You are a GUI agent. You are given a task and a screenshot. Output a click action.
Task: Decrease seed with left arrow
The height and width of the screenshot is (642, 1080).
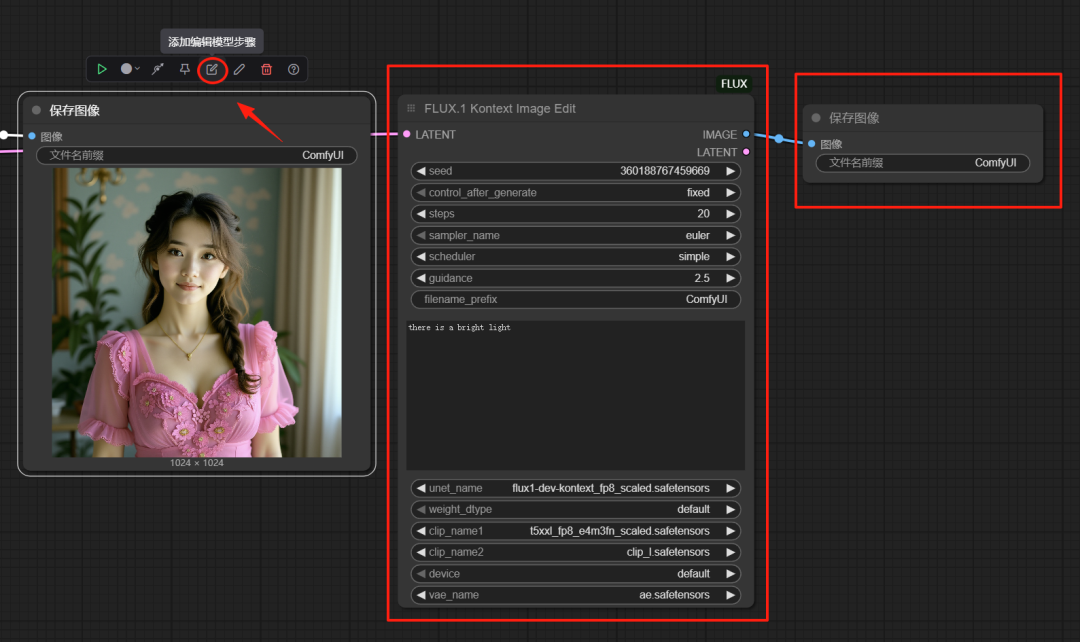coord(421,171)
